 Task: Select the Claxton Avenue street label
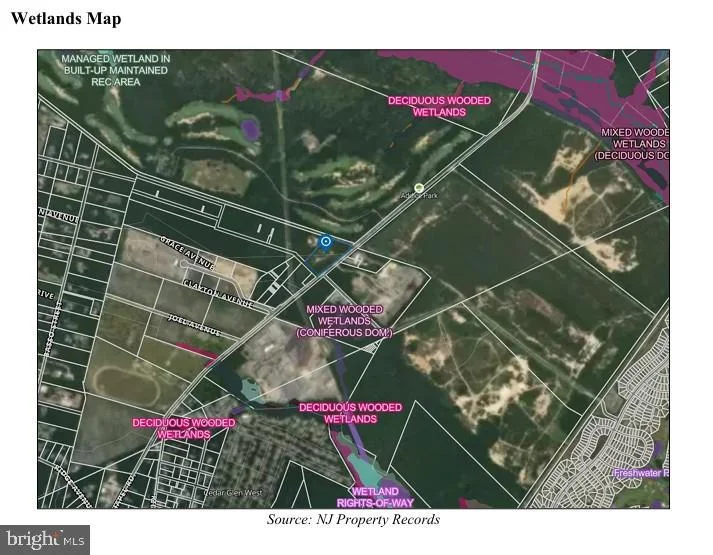click(x=218, y=293)
